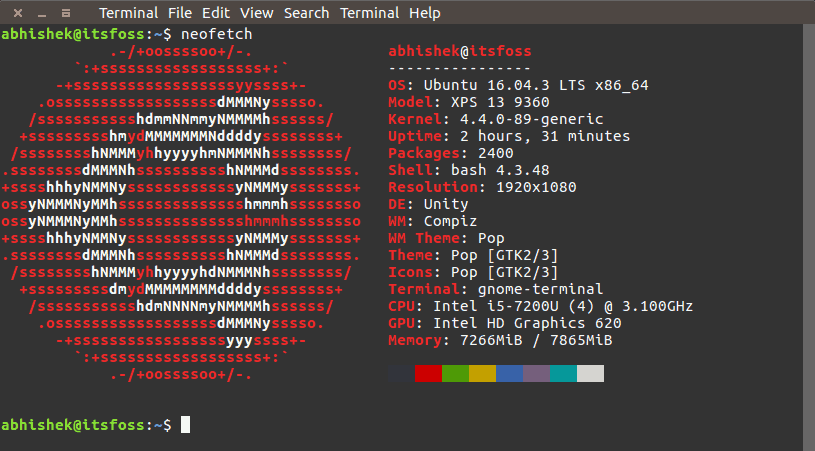815x451 pixels.
Task: Open the Search menu
Action: click(306, 13)
